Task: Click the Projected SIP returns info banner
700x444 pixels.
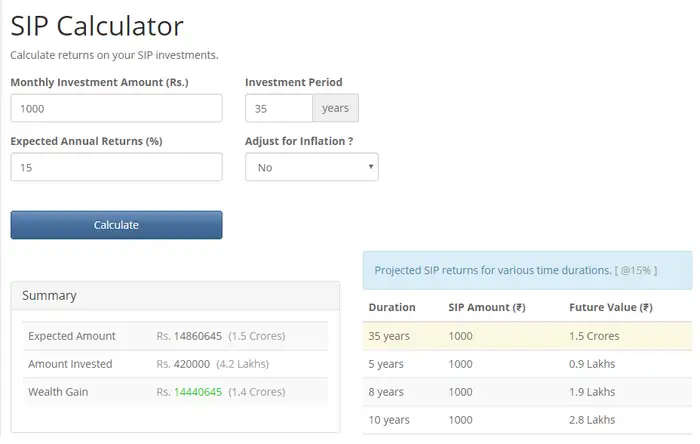Action: (x=527, y=270)
